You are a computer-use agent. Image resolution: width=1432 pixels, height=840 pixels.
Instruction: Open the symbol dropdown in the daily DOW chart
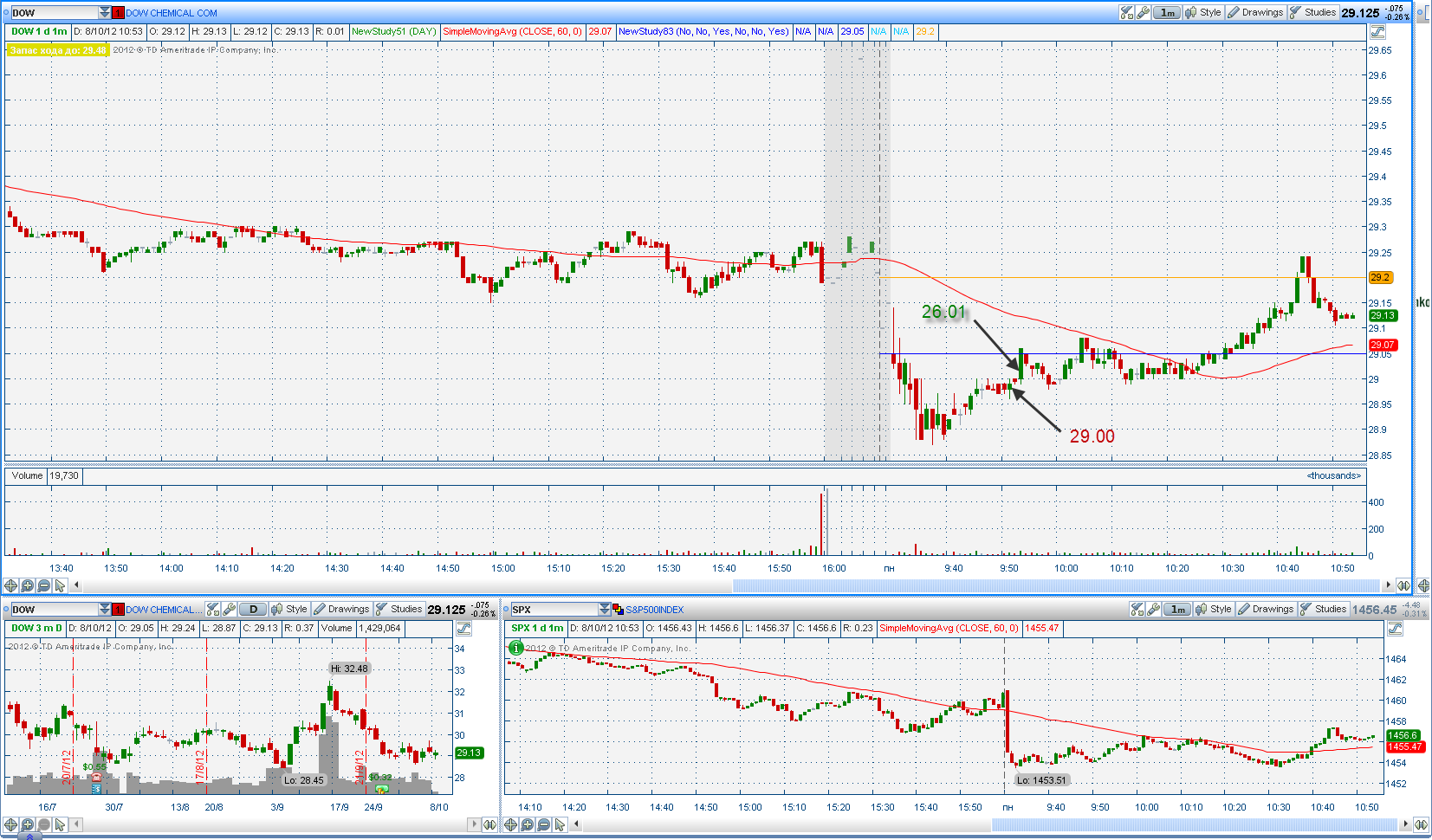coord(105,610)
